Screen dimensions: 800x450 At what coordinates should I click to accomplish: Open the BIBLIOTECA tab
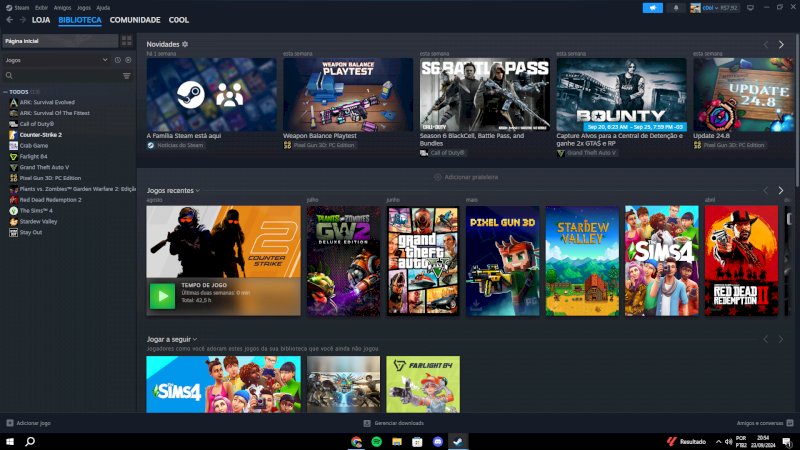coord(80,20)
